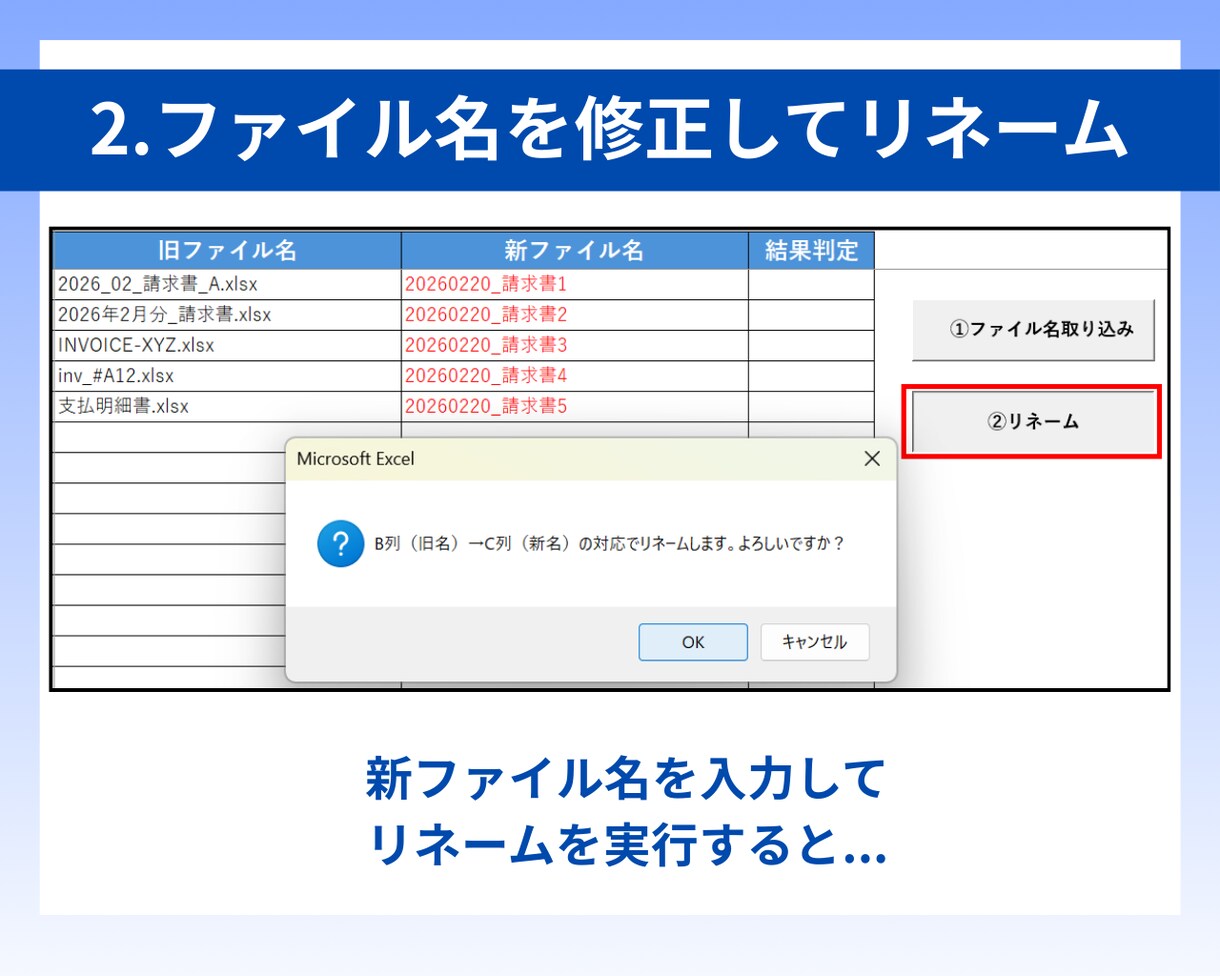Close the Microsoft Excel dialog with X
The height and width of the screenshot is (976, 1220).
pos(872,459)
